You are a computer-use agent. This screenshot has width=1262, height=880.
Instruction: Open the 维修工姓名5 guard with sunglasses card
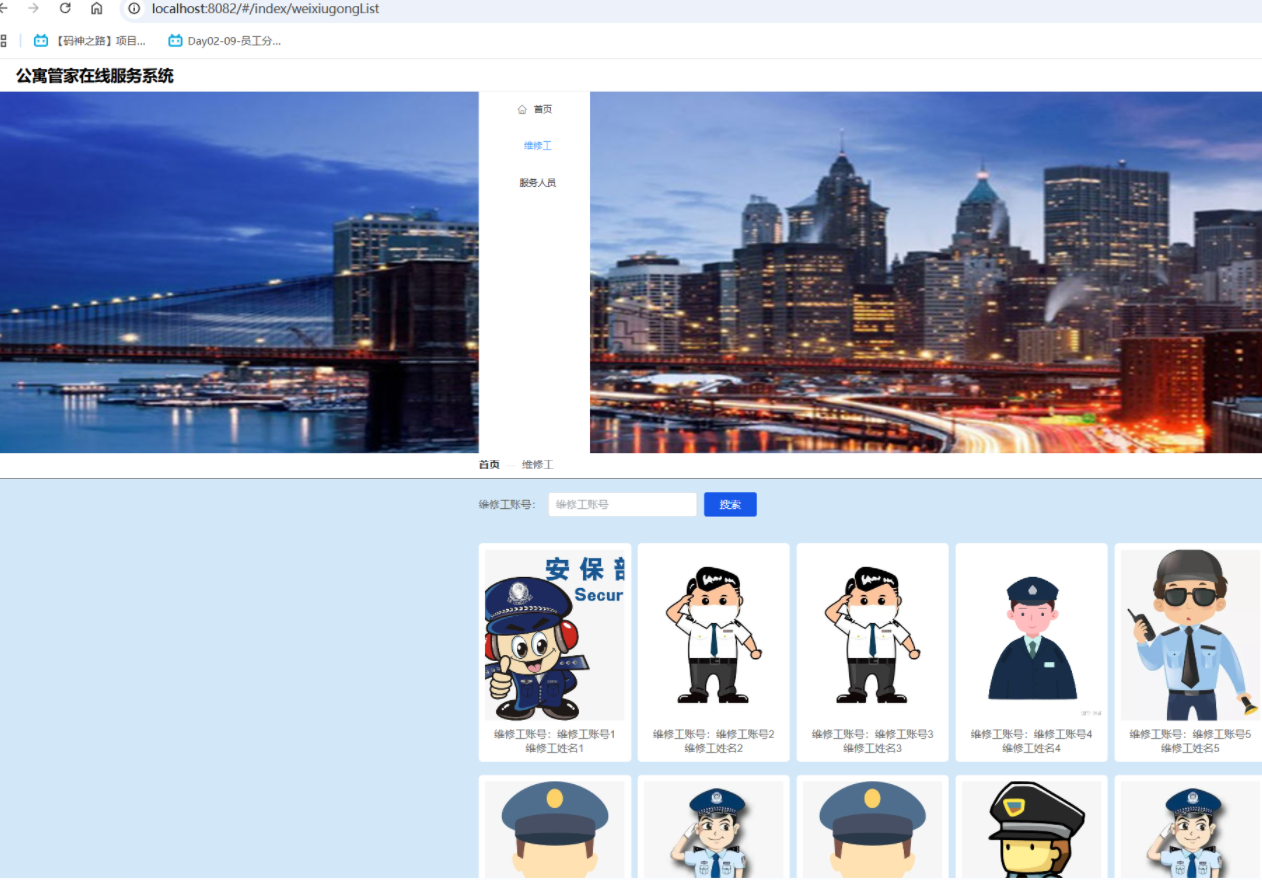click(x=1188, y=652)
